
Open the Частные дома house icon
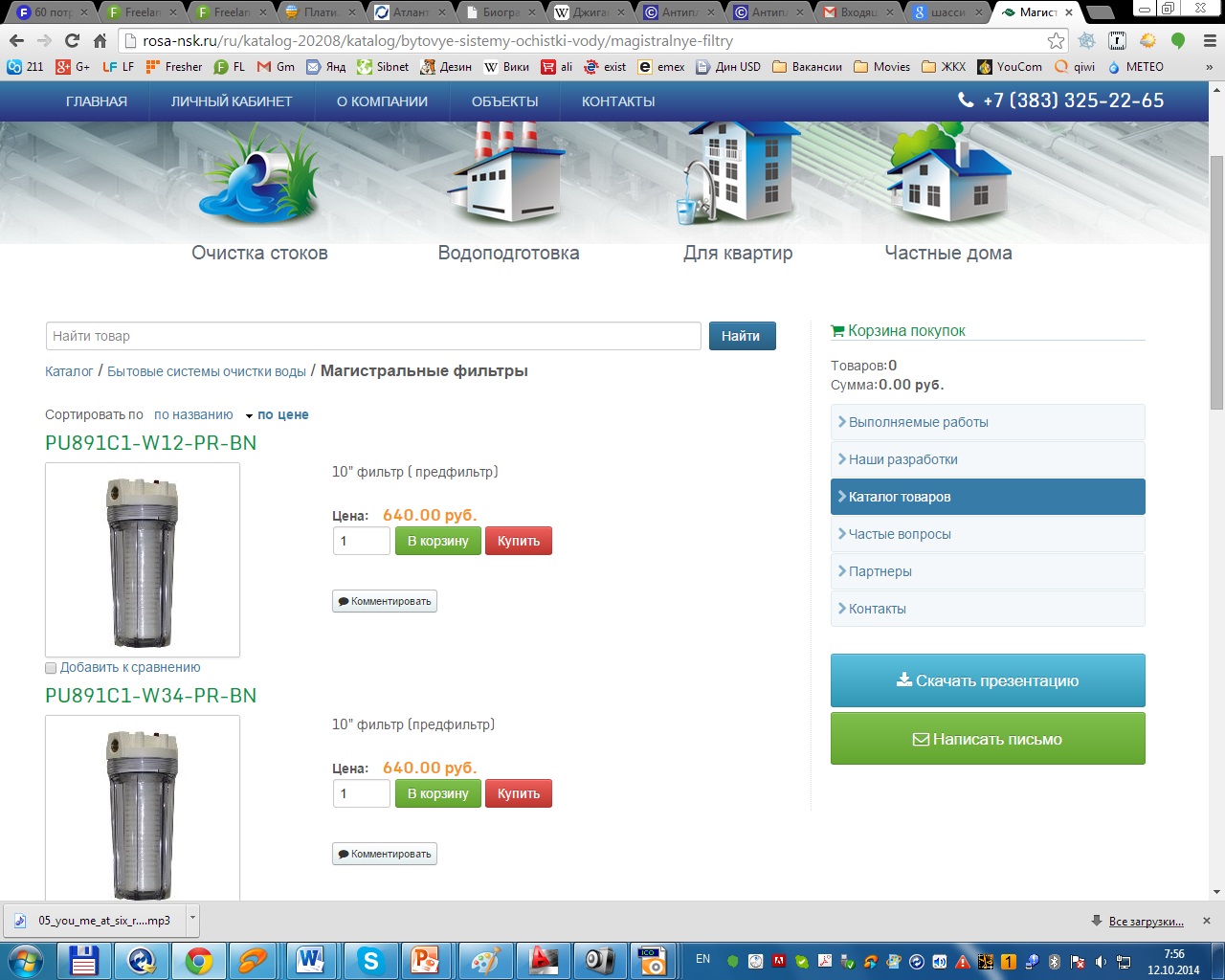coord(948,172)
